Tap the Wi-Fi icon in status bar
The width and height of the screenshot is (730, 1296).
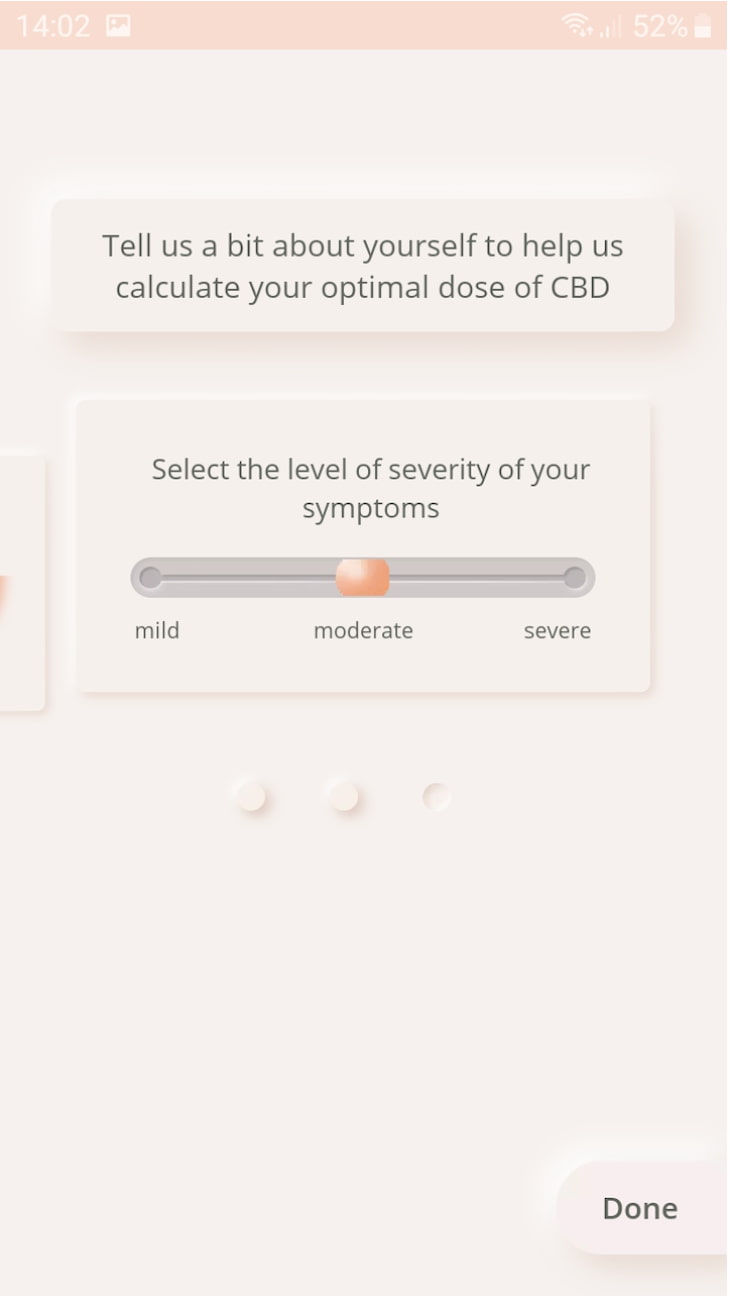point(578,27)
